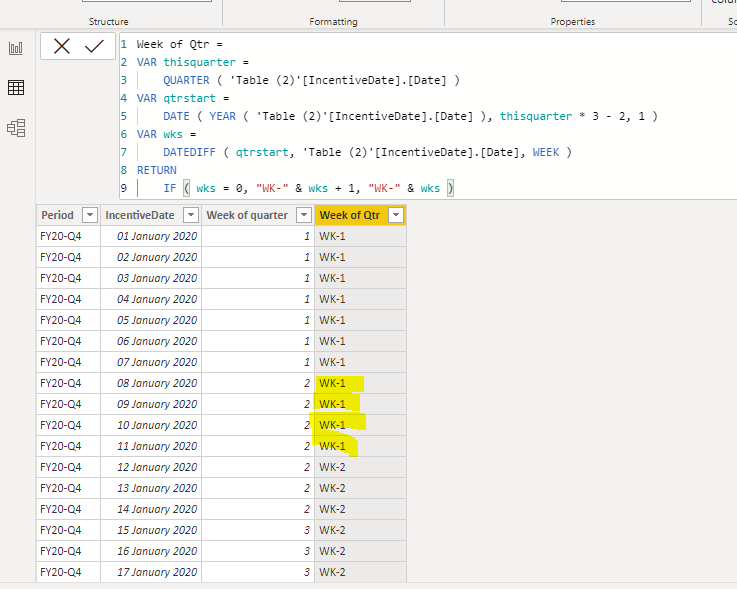The height and width of the screenshot is (589, 737).
Task: Select the 17 January 2020 cell
Action: (x=151, y=572)
